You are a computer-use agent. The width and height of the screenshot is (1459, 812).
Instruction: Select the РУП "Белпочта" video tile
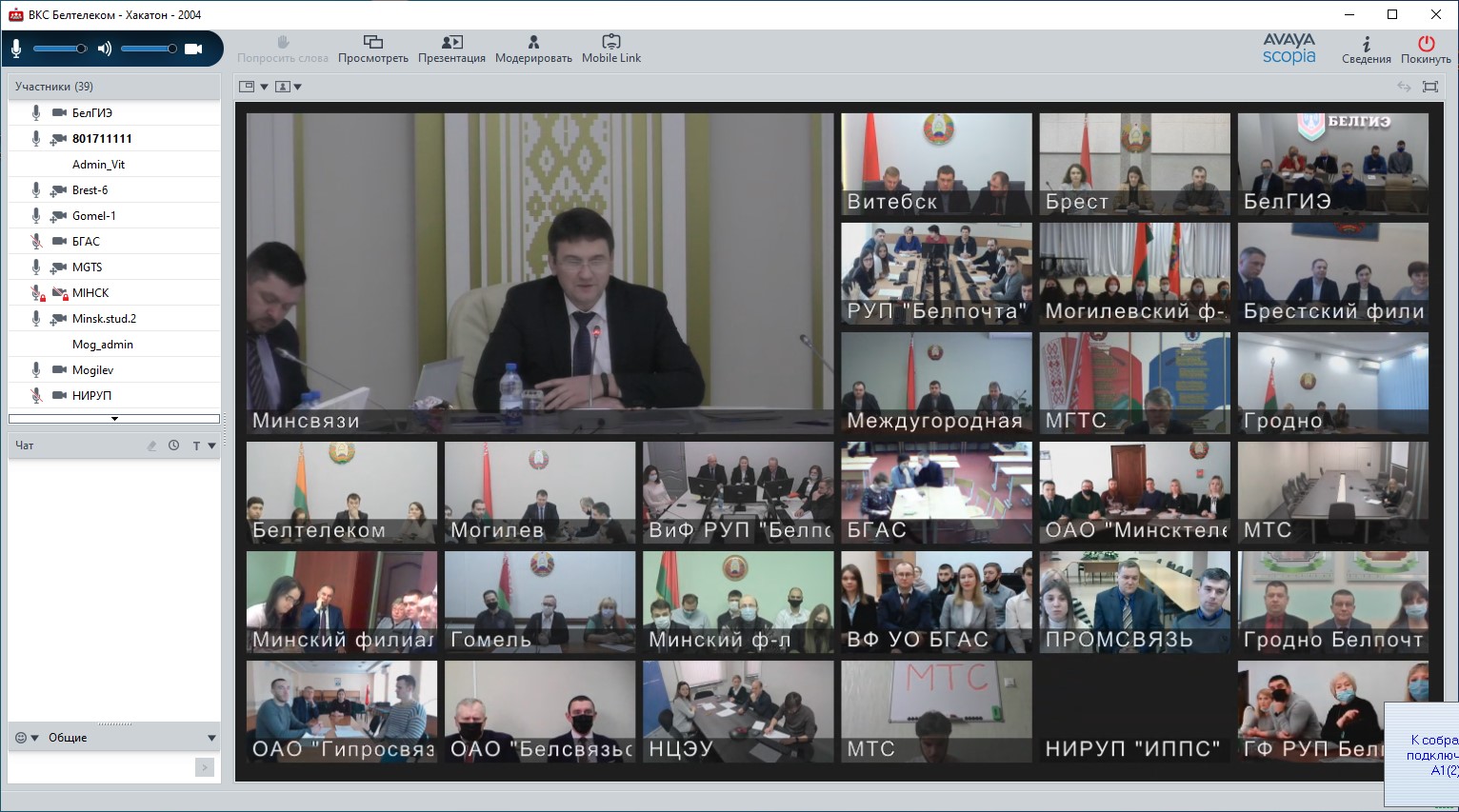pos(936,274)
